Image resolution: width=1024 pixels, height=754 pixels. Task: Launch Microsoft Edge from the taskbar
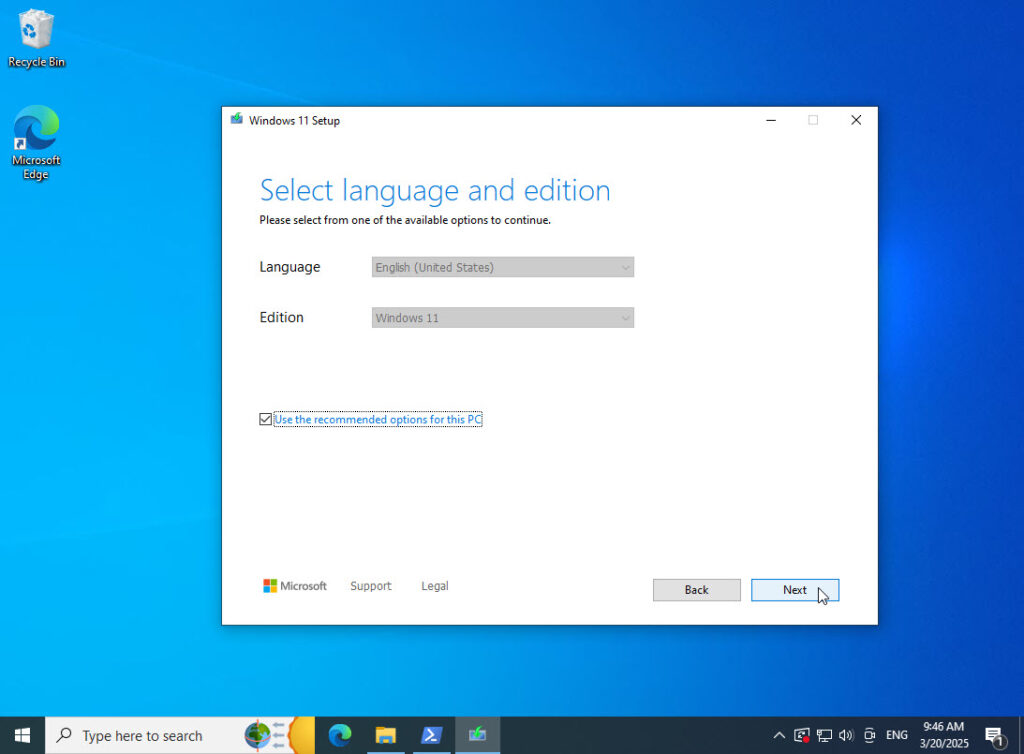(x=340, y=735)
